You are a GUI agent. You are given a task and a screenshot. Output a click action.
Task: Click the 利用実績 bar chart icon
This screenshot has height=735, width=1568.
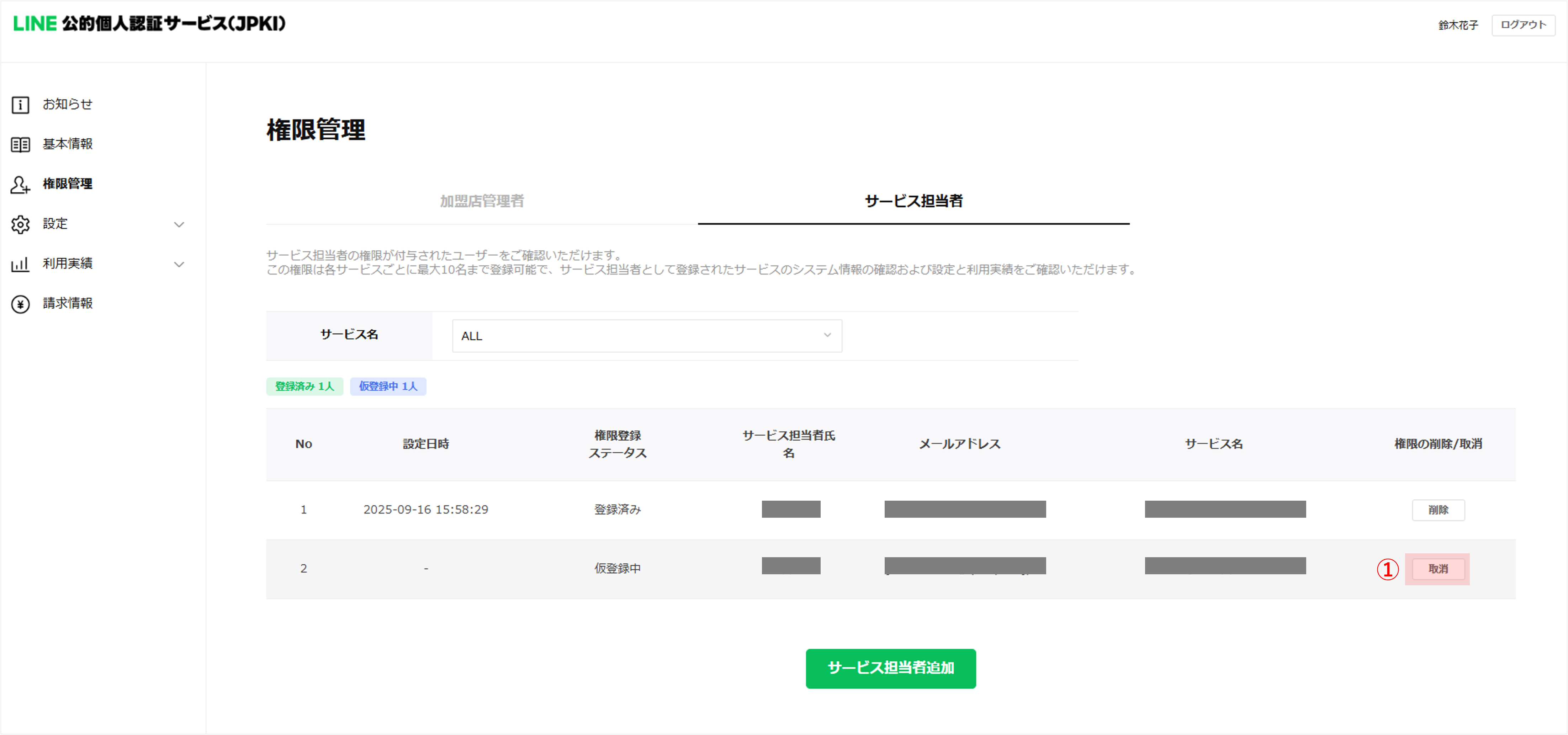20,264
